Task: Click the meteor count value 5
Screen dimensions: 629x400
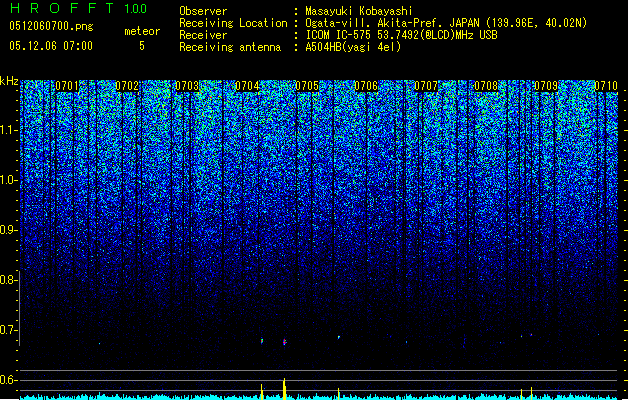Action: (142, 46)
